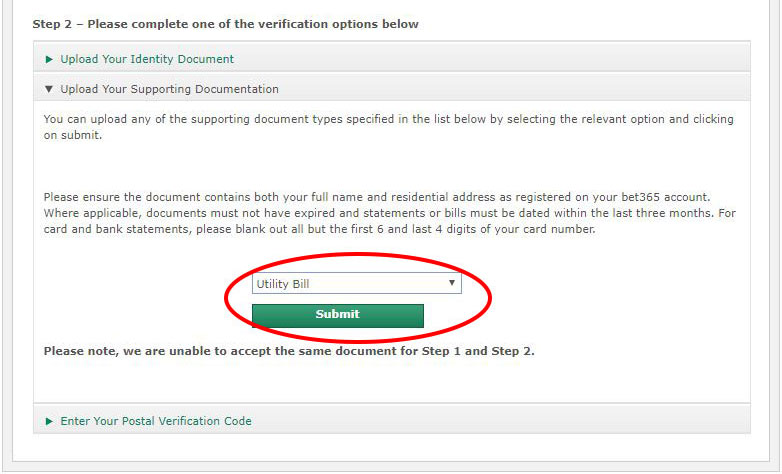Collapse triangle beside Upload Your Supporting Documentation
Screen dimensions: 782x474
(x=50, y=89)
